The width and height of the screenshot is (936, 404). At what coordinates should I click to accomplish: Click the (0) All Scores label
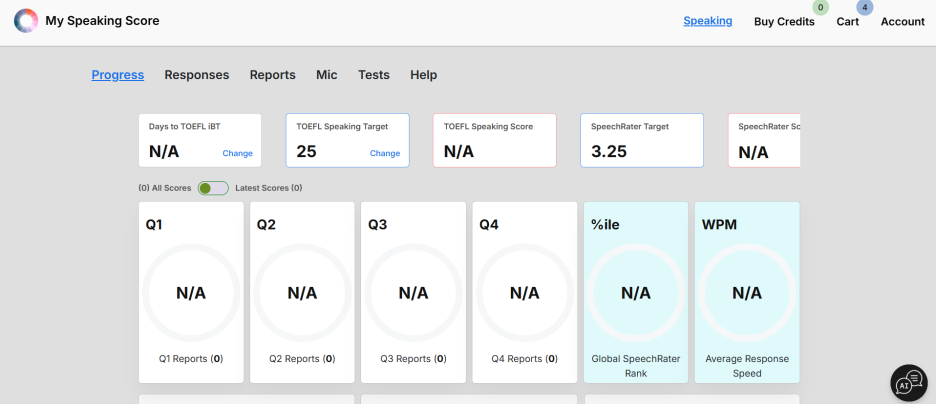165,188
